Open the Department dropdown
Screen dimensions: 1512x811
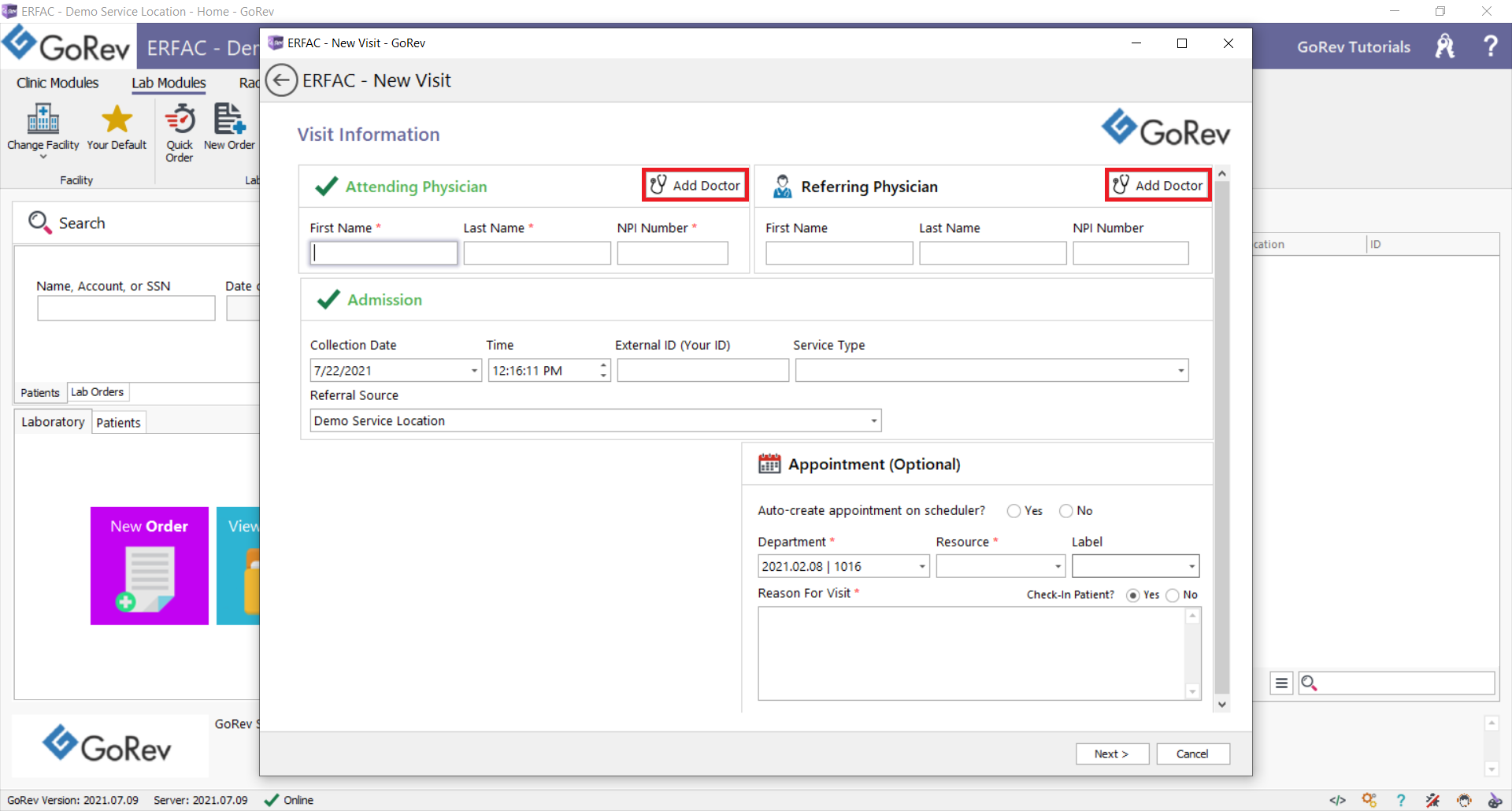pos(922,566)
